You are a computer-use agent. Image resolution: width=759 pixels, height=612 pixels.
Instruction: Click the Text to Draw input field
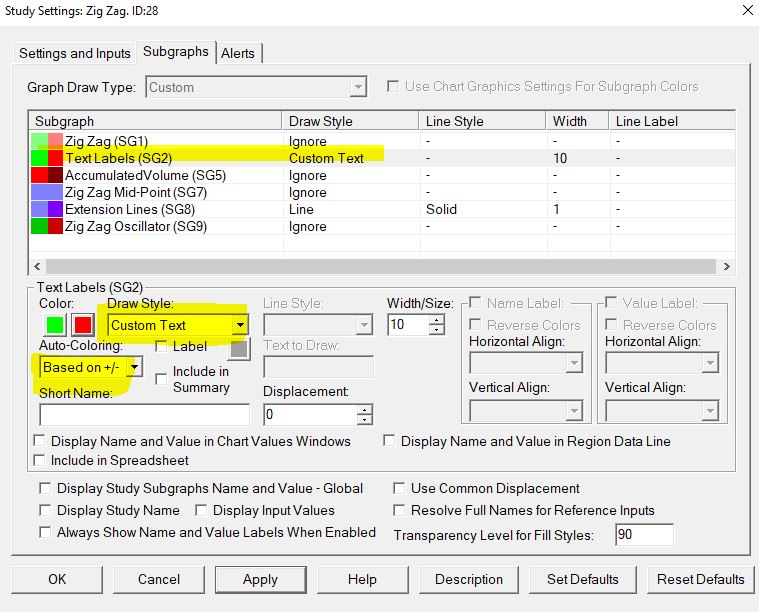(x=319, y=367)
